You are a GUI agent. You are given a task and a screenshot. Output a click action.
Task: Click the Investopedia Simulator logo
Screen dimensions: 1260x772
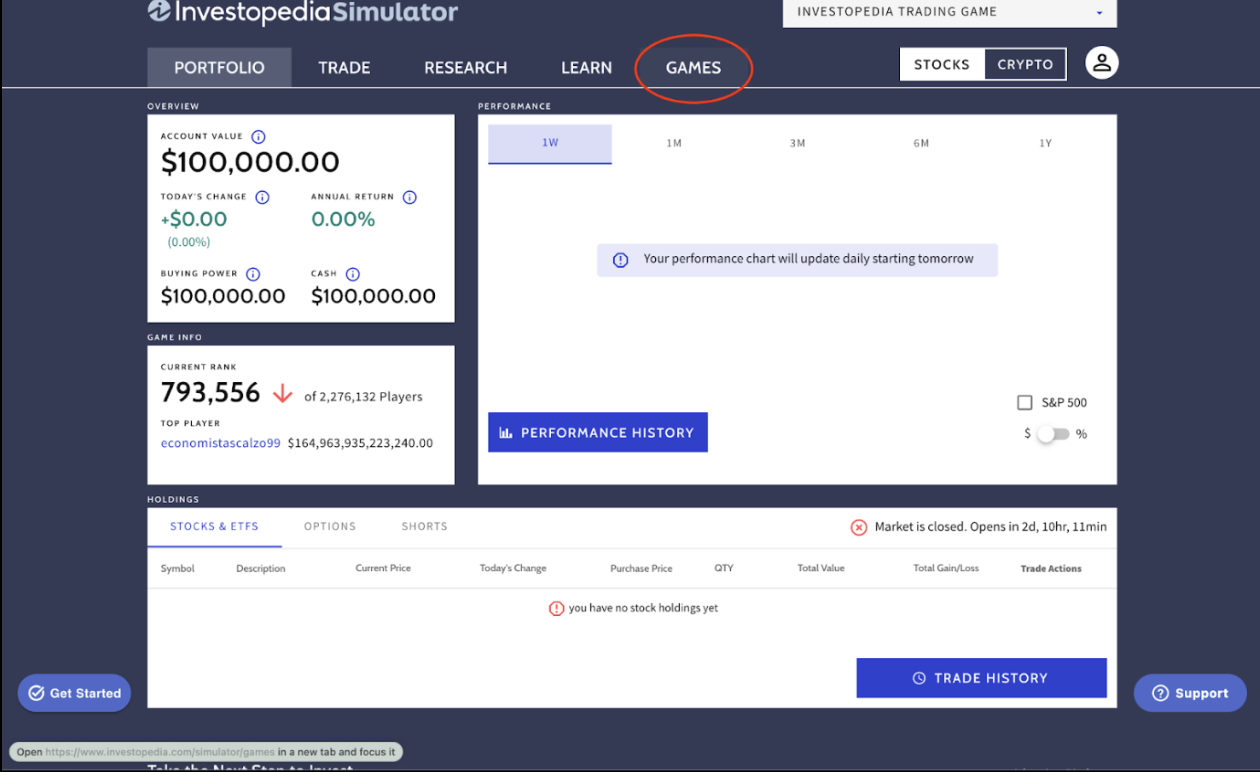[x=303, y=12]
